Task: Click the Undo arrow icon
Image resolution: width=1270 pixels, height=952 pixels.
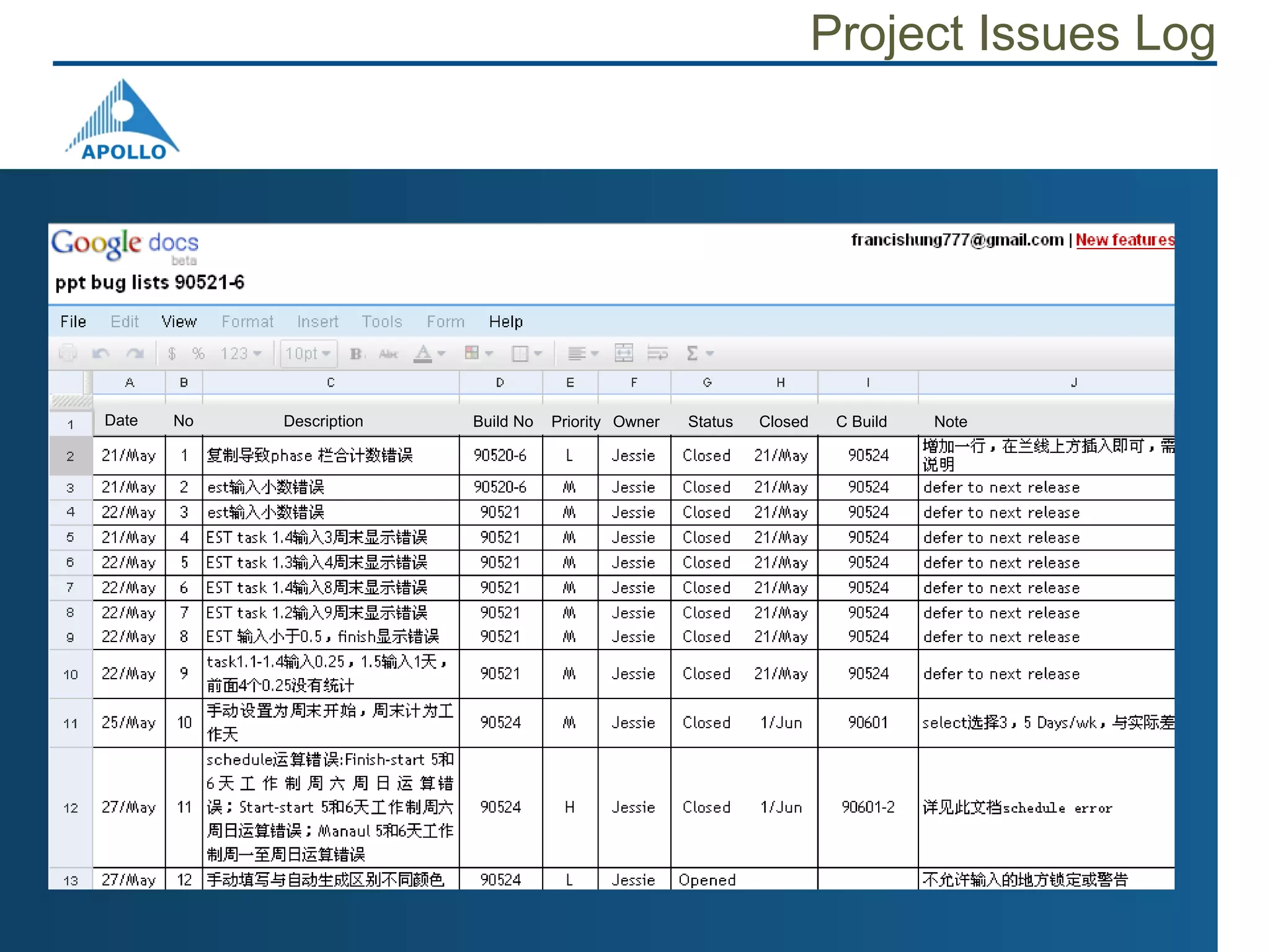Action: pos(100,353)
